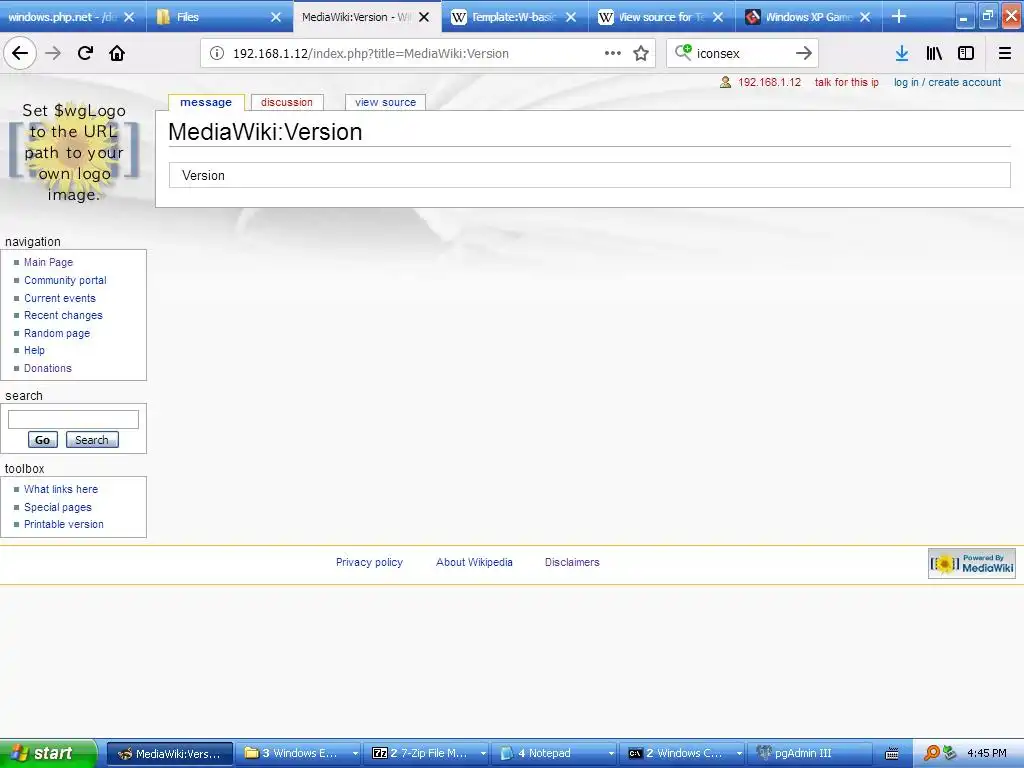This screenshot has height=768, width=1024.
Task: Click the wiki logo placeholder image
Action: [x=74, y=152]
